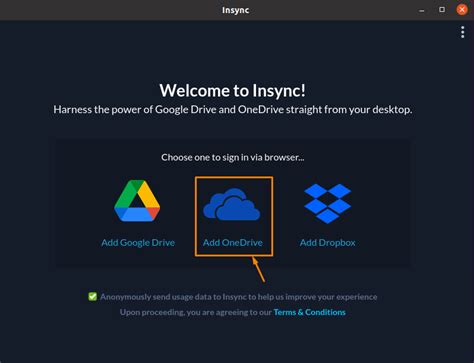Click the OneDrive cloud logo
The height and width of the screenshot is (363, 474).
[232, 204]
